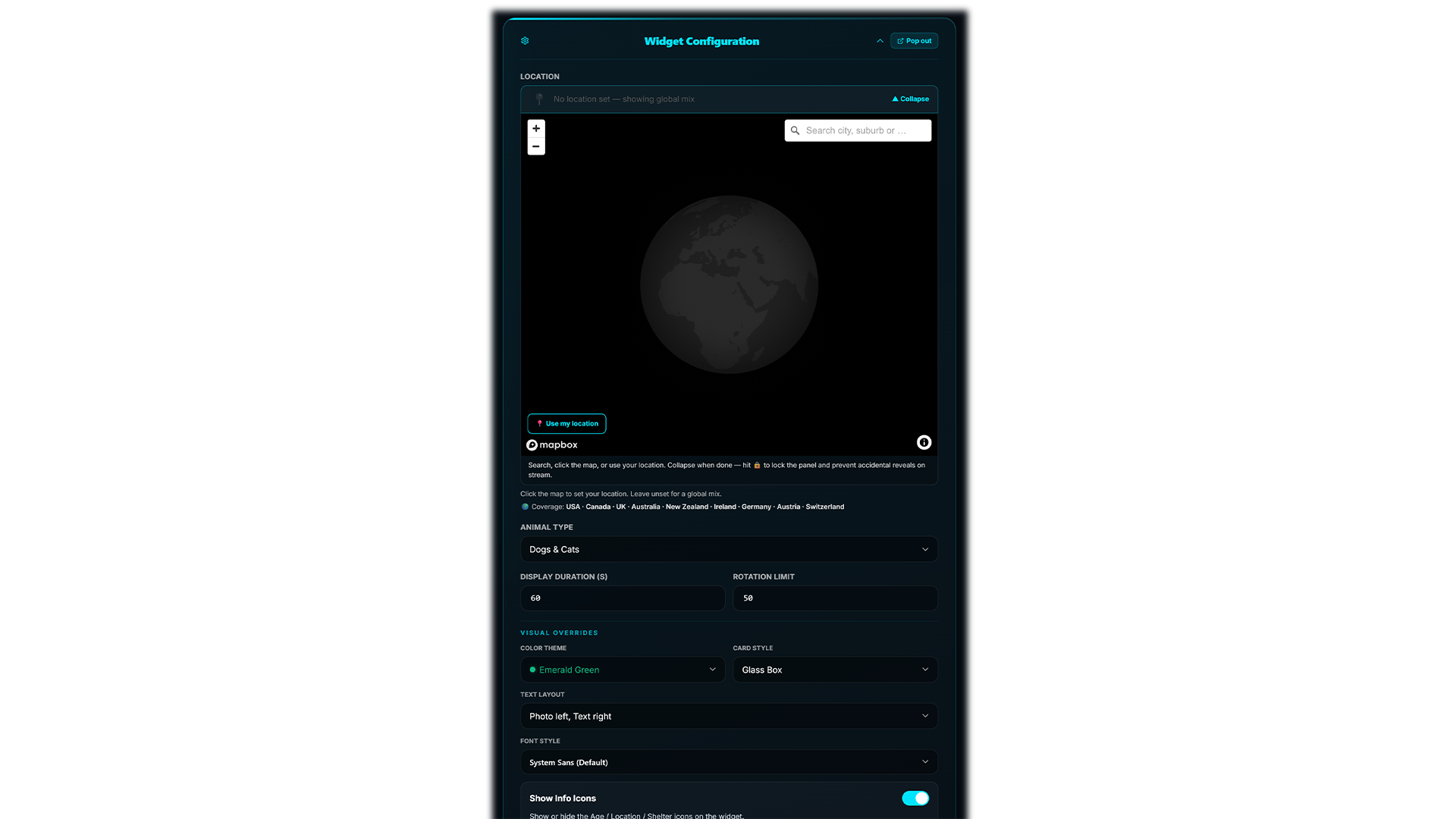Open the Card Style Glass Box dropdown
This screenshot has width=1456, height=819.
[835, 670]
